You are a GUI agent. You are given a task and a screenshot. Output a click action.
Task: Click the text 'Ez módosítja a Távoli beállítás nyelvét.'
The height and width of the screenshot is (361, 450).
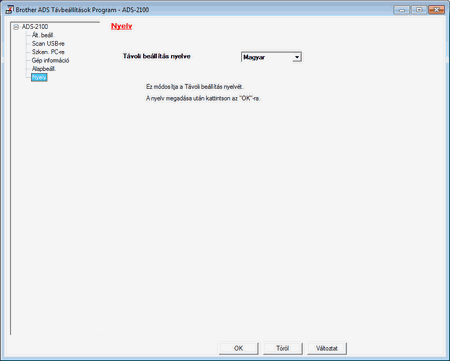pyautogui.click(x=195, y=87)
